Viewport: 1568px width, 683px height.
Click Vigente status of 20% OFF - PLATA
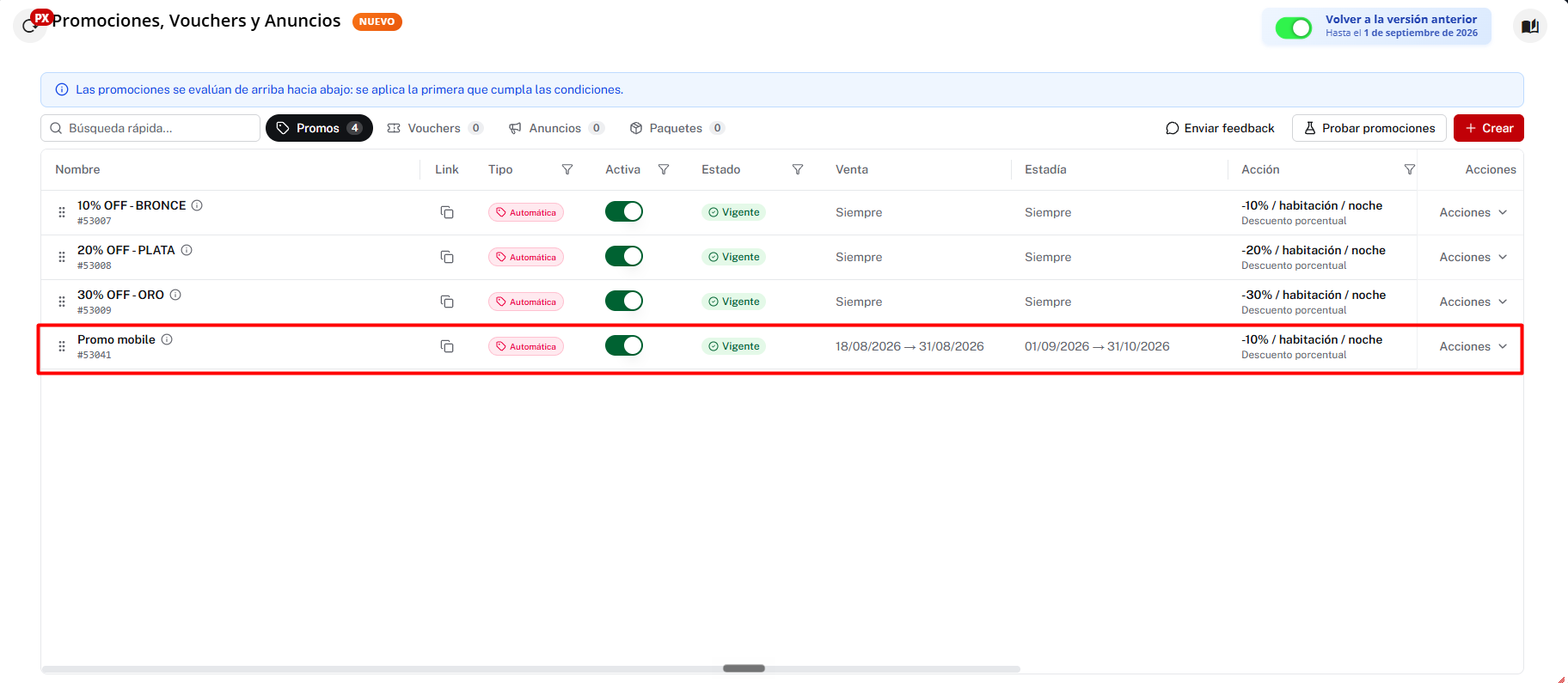pyautogui.click(x=734, y=257)
